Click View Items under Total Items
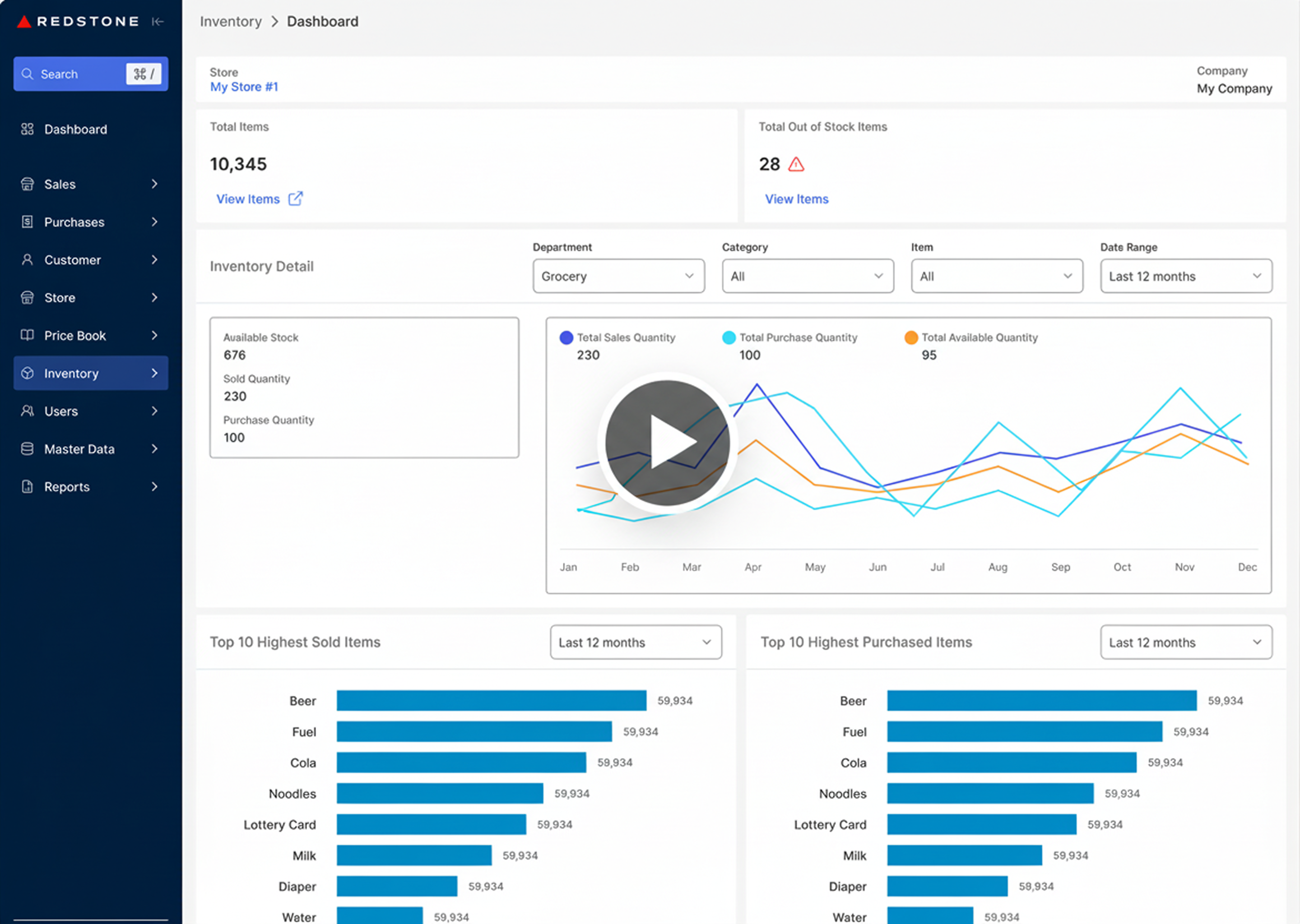 tap(248, 199)
